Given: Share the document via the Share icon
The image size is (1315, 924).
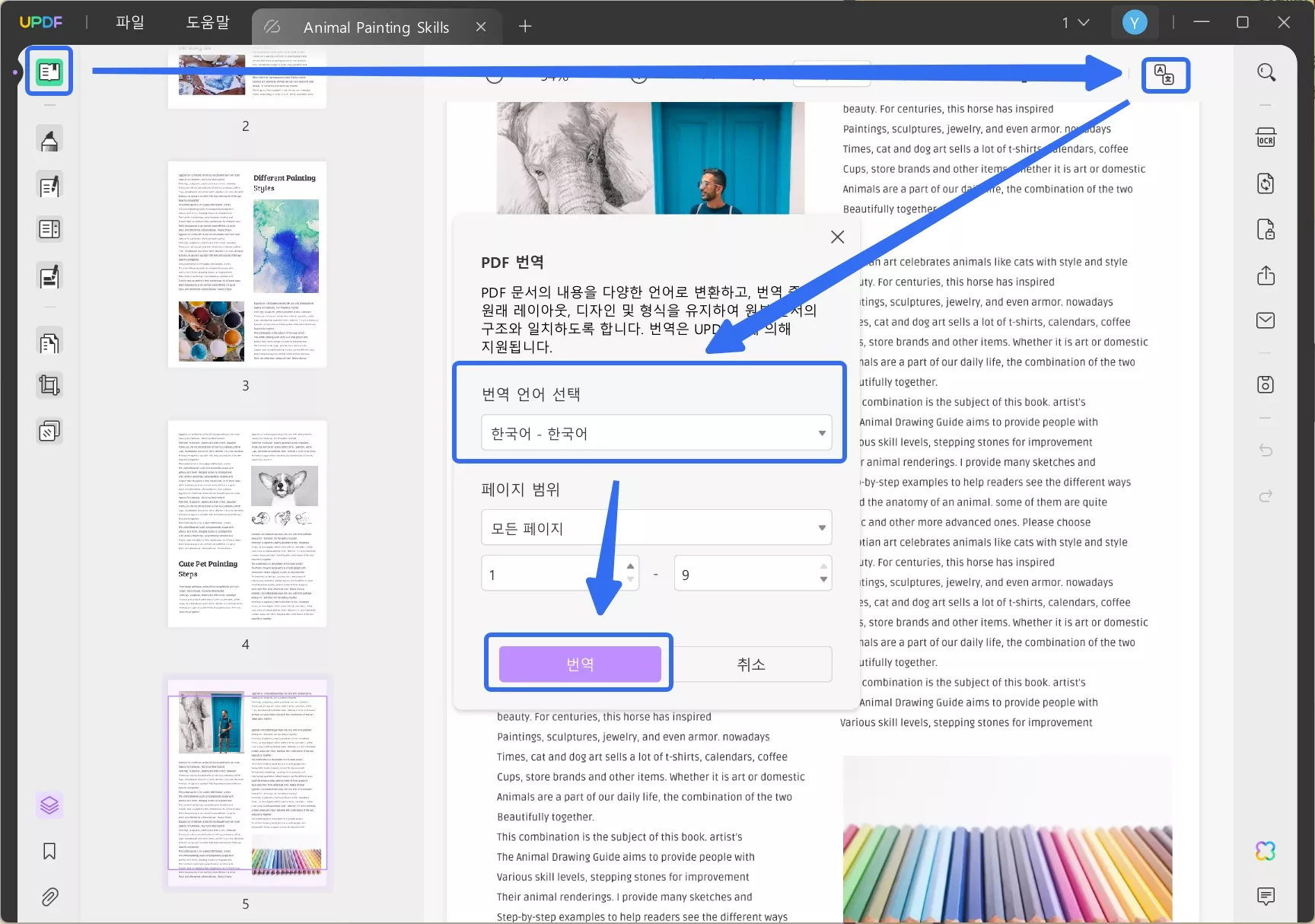Looking at the screenshot, I should (1266, 275).
